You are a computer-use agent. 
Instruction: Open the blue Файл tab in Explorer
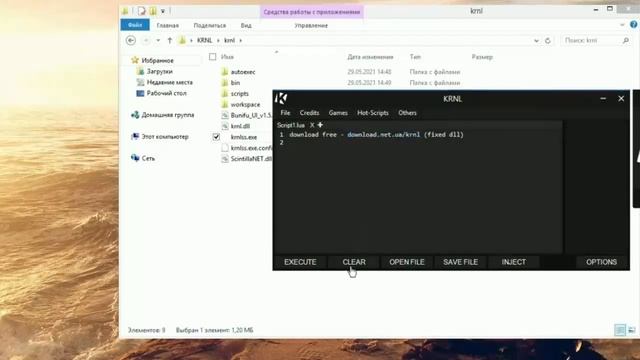point(135,25)
